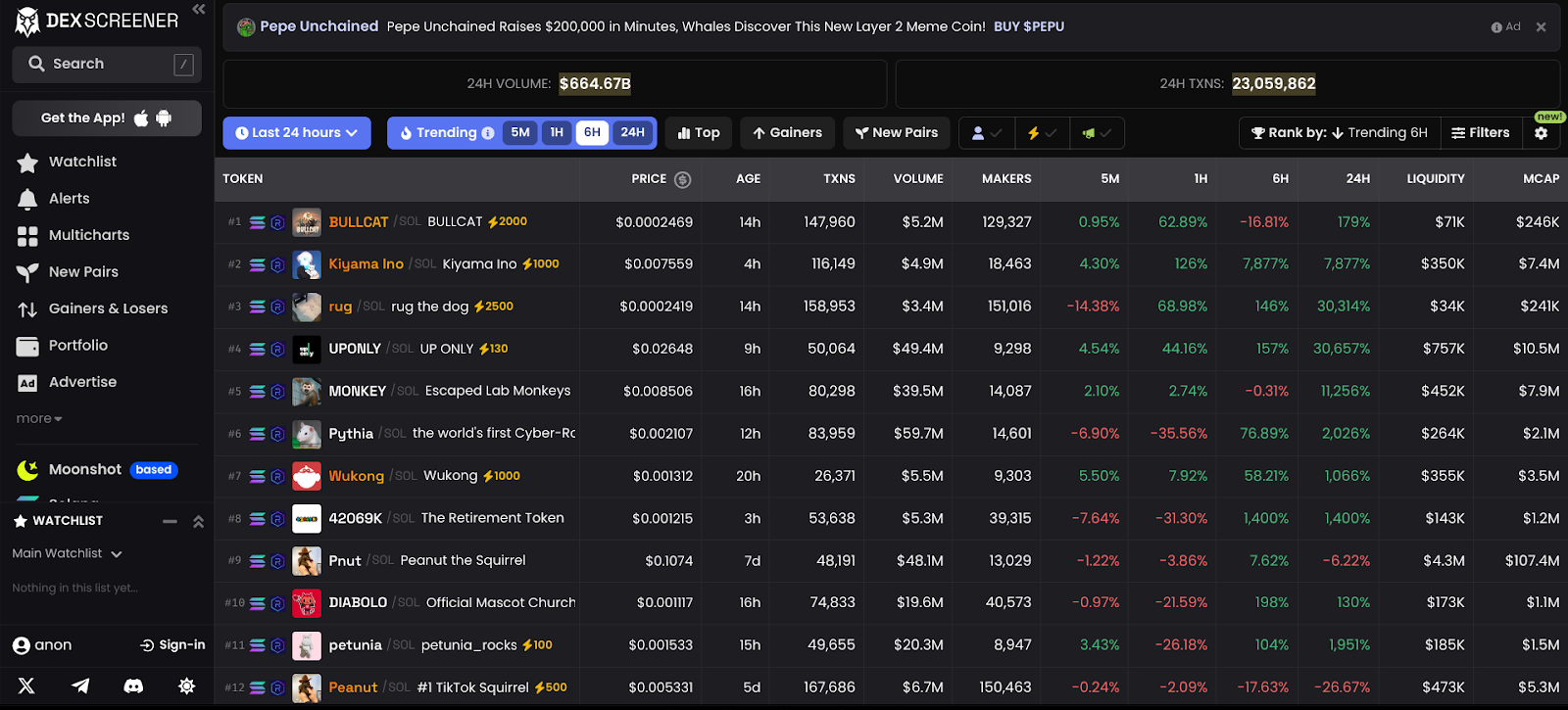Image resolution: width=1568 pixels, height=710 pixels.
Task: Click the boost 2000 badge on BULLCAT
Action: click(x=508, y=221)
